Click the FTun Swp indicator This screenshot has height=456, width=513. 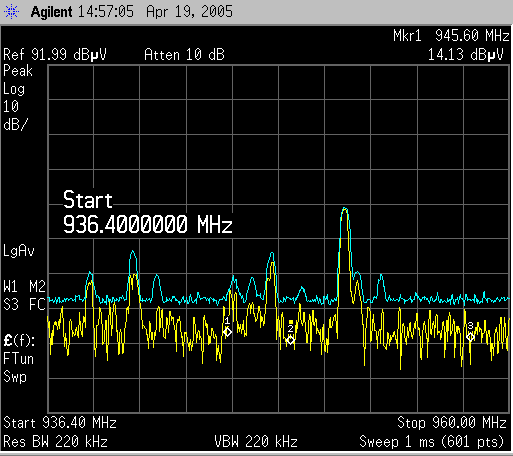[x=18, y=368]
